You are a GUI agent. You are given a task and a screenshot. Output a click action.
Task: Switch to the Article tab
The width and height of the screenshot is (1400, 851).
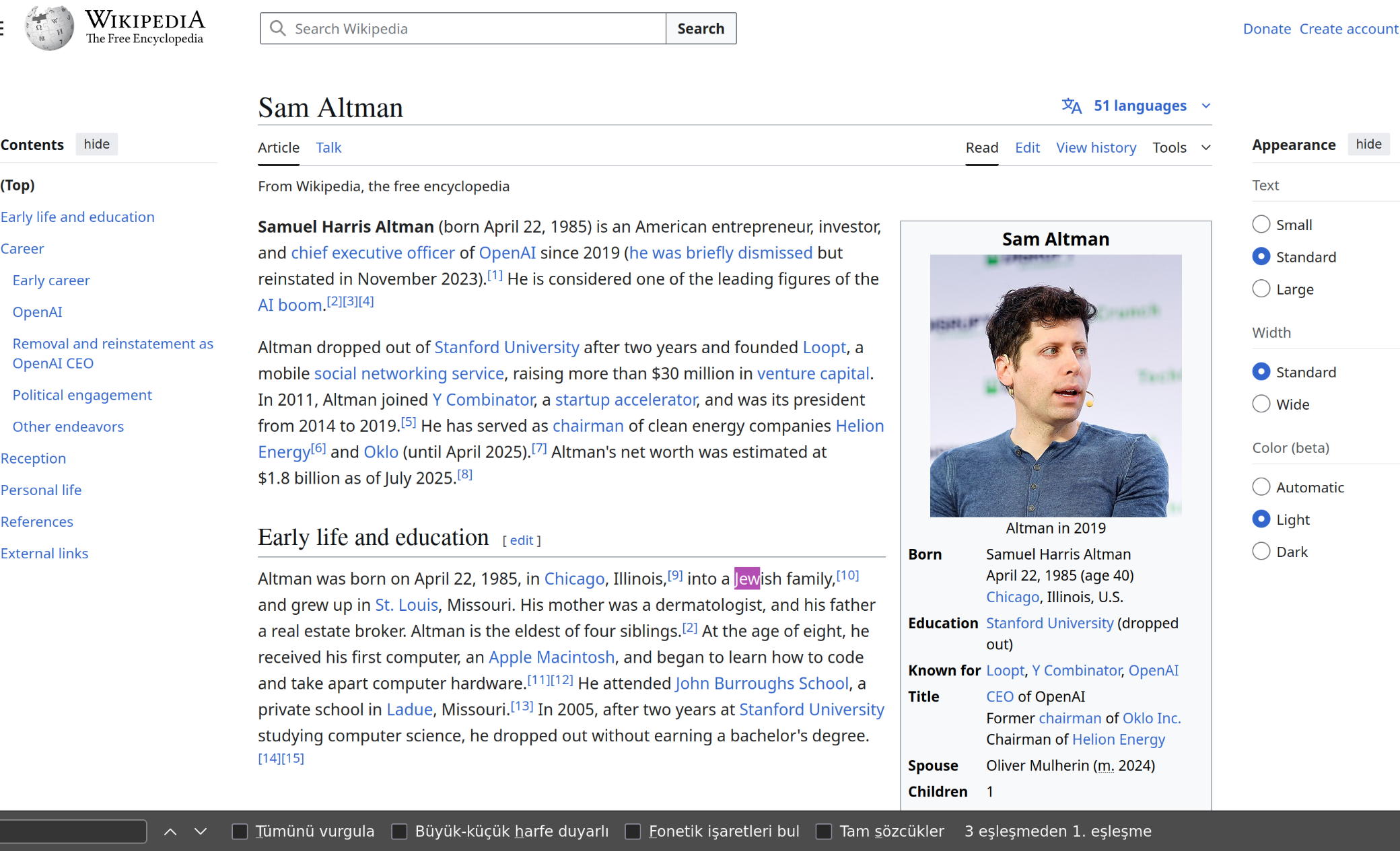click(x=279, y=148)
